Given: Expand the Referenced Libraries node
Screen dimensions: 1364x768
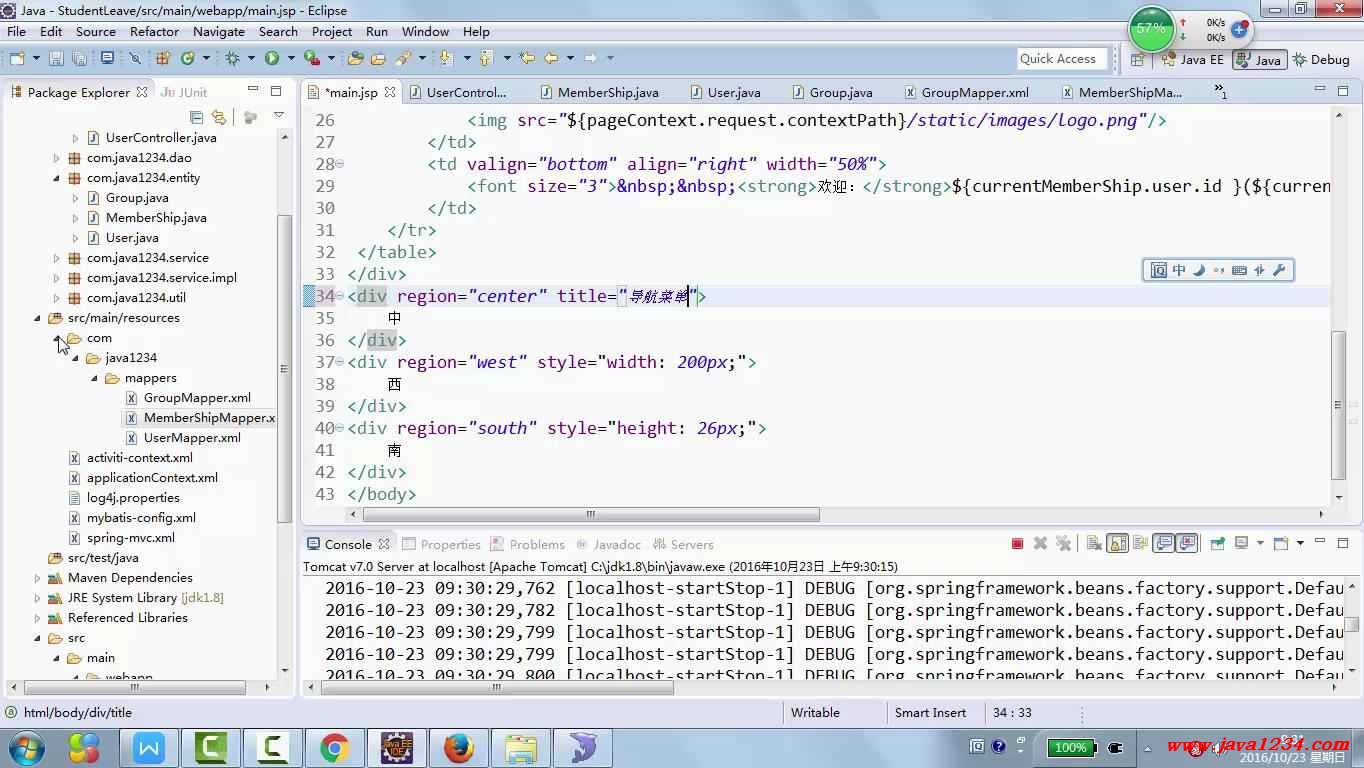Looking at the screenshot, I should (38, 618).
